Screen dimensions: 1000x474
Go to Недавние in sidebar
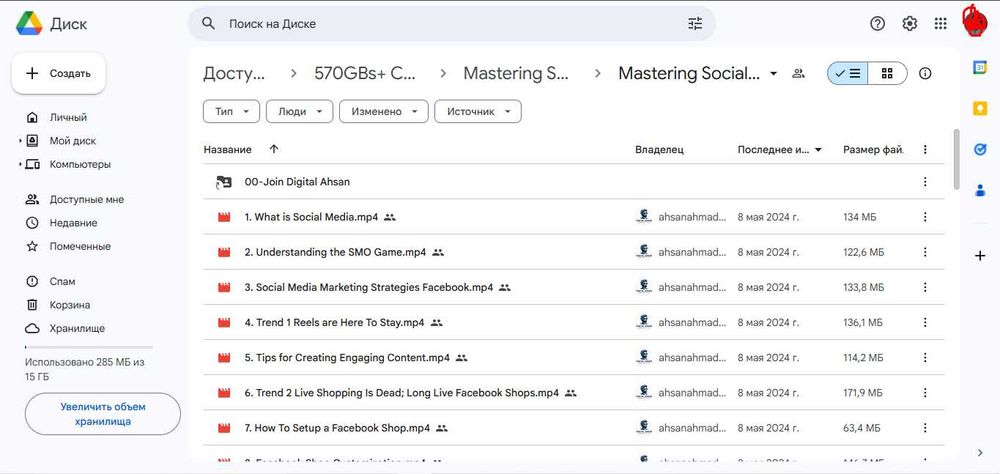click(73, 223)
